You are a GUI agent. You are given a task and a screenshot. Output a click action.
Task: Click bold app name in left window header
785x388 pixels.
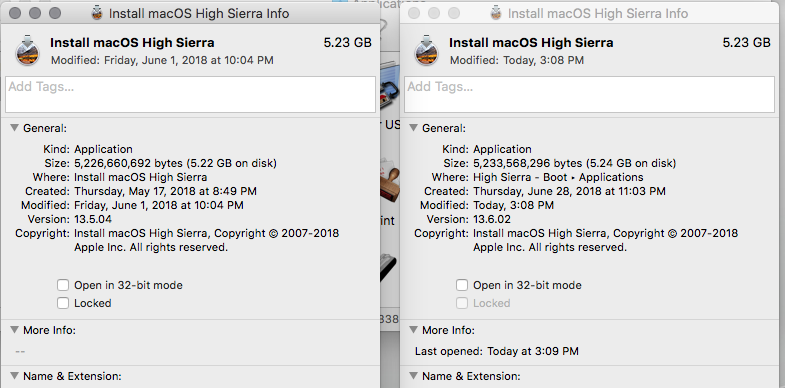(132, 43)
